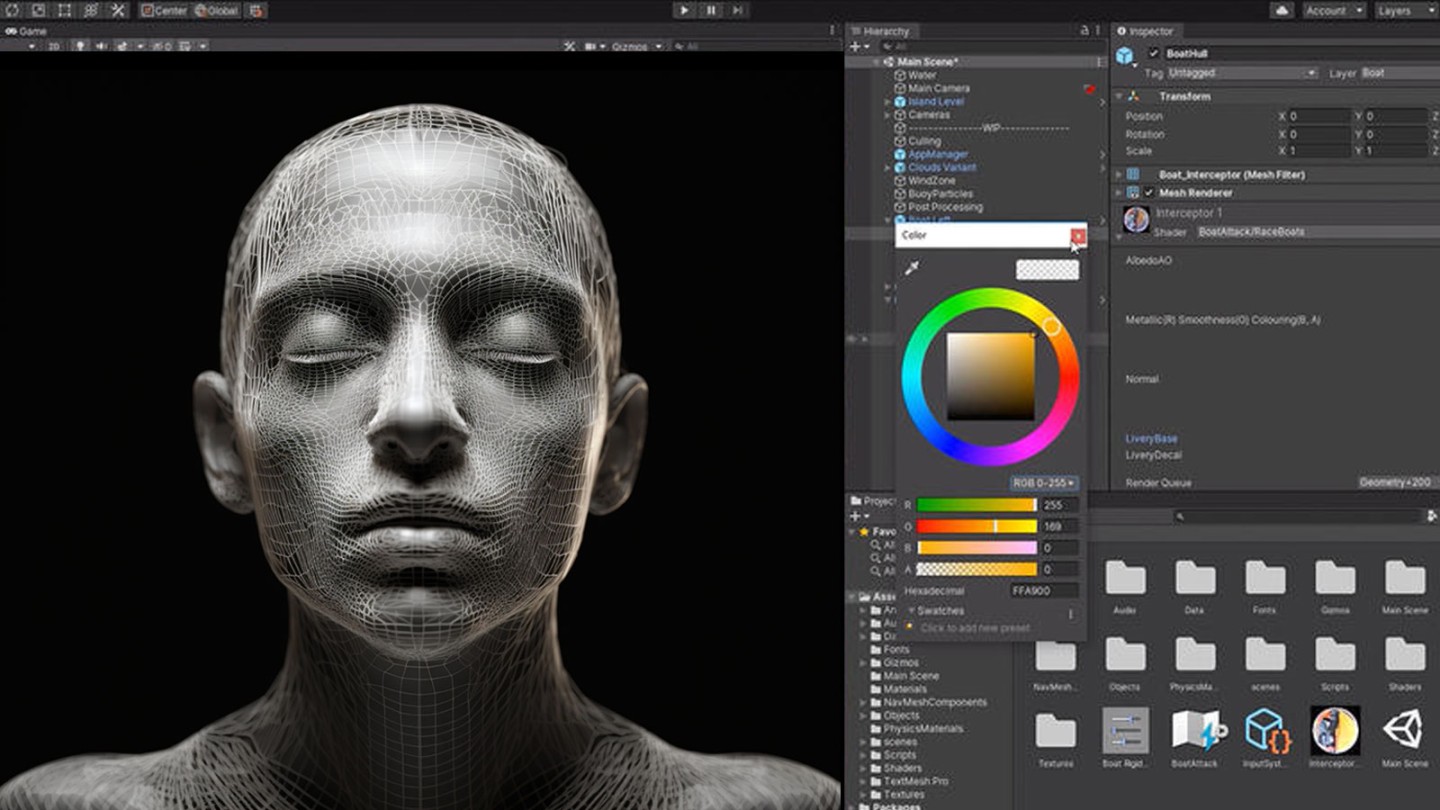Click the Hierarchy panel lock icon

point(1085,31)
